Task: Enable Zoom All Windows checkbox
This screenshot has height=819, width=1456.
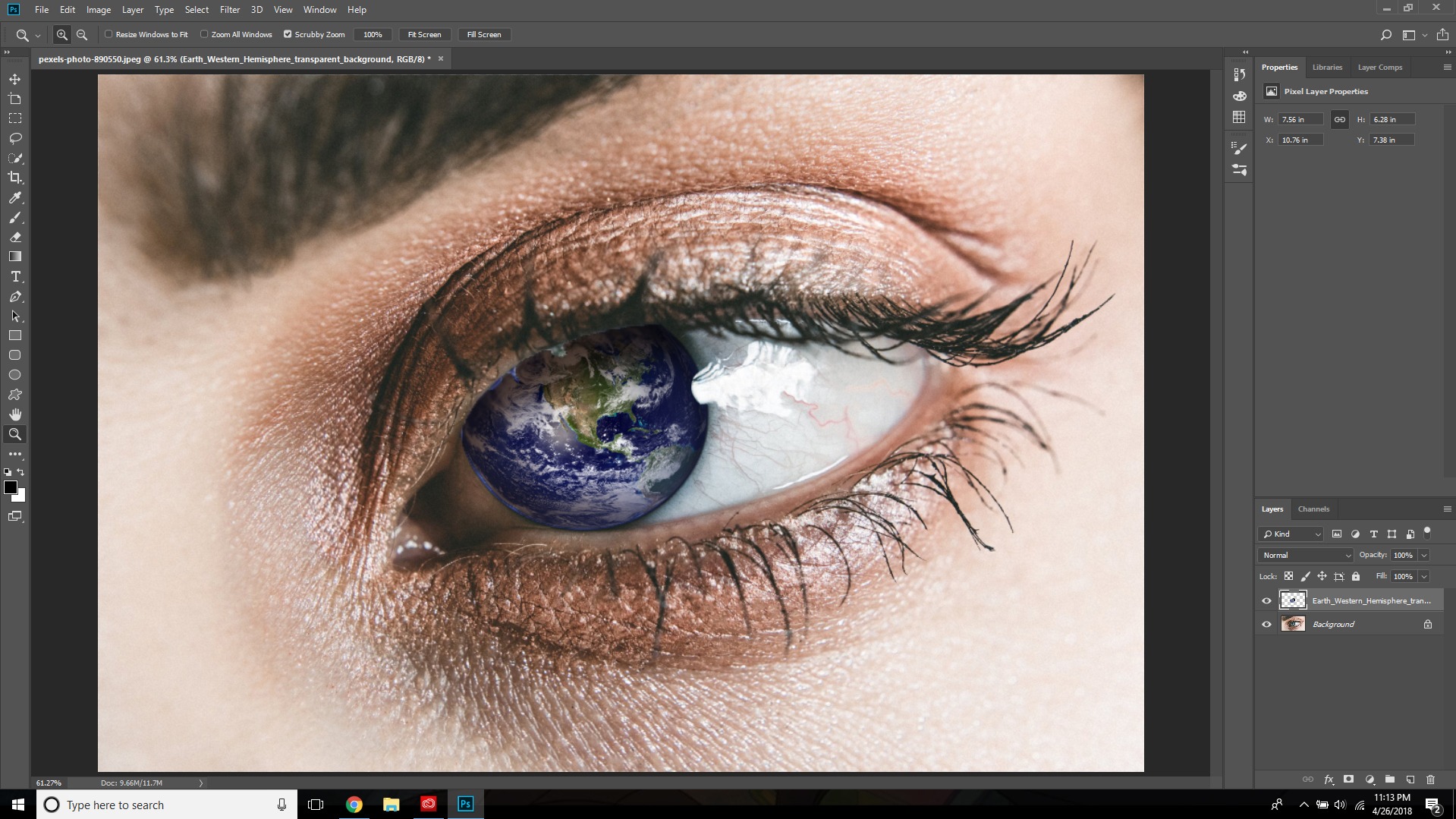Action: pyautogui.click(x=204, y=34)
